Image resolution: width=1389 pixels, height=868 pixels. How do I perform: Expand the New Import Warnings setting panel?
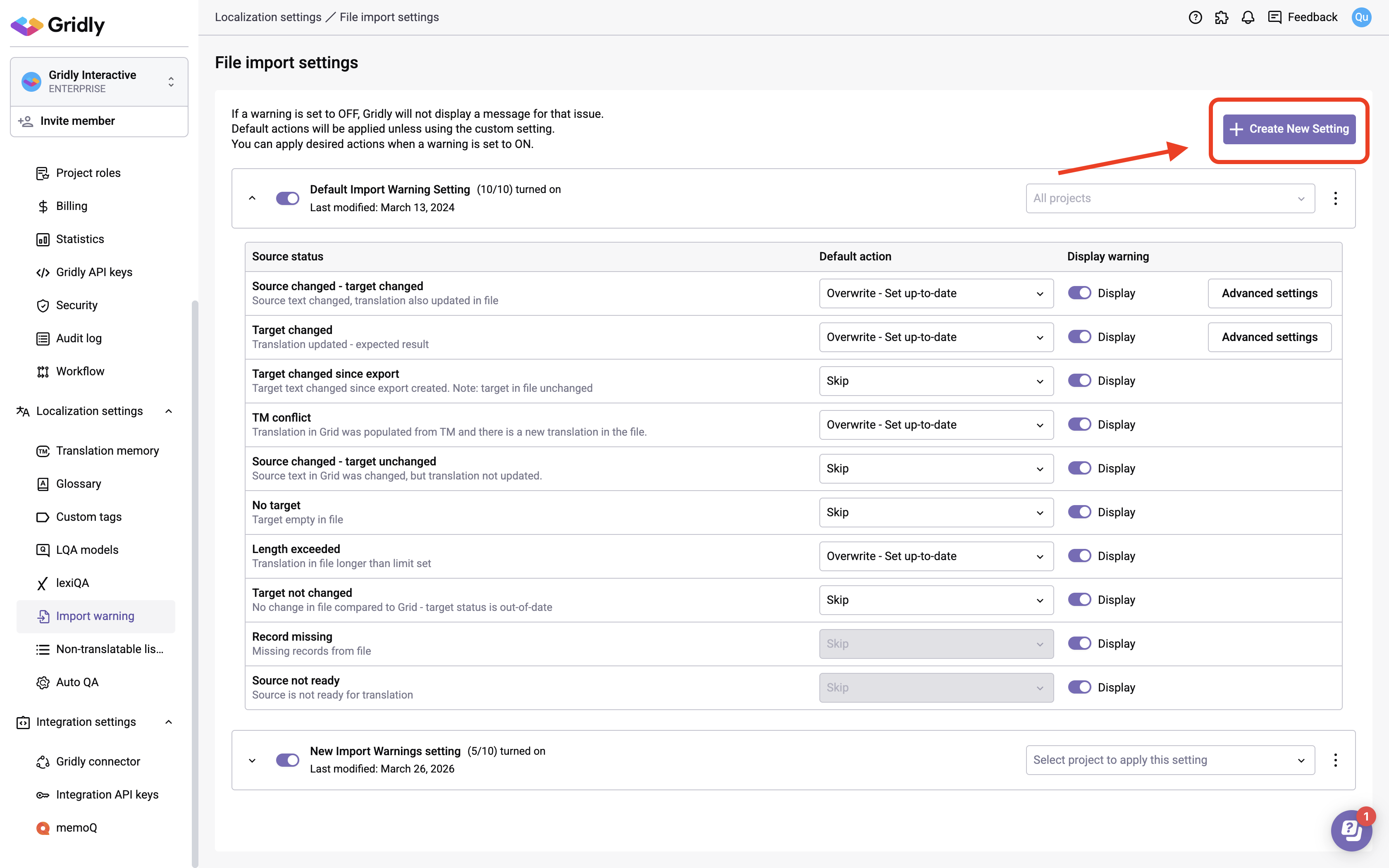252,760
